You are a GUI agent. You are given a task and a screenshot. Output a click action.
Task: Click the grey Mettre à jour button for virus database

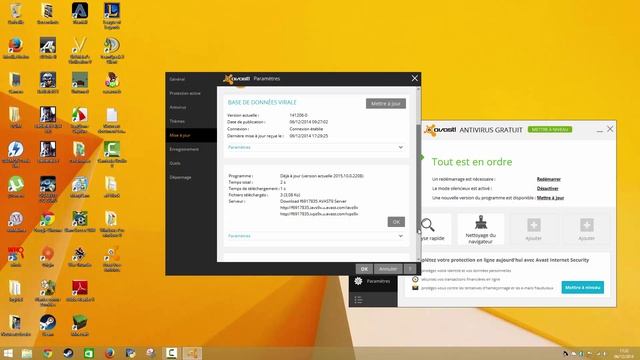(386, 104)
